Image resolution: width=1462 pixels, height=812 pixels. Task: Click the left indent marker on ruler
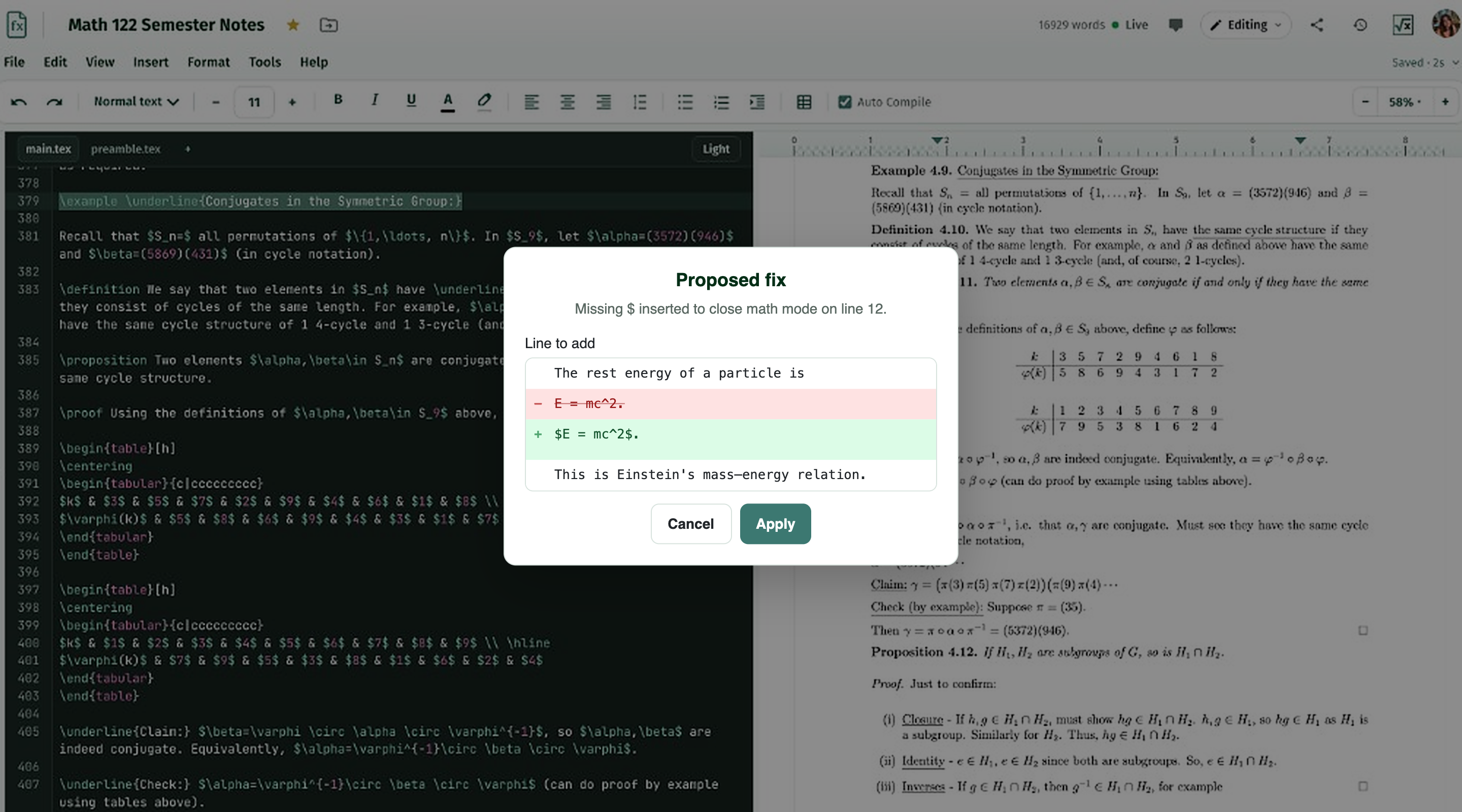click(x=937, y=140)
